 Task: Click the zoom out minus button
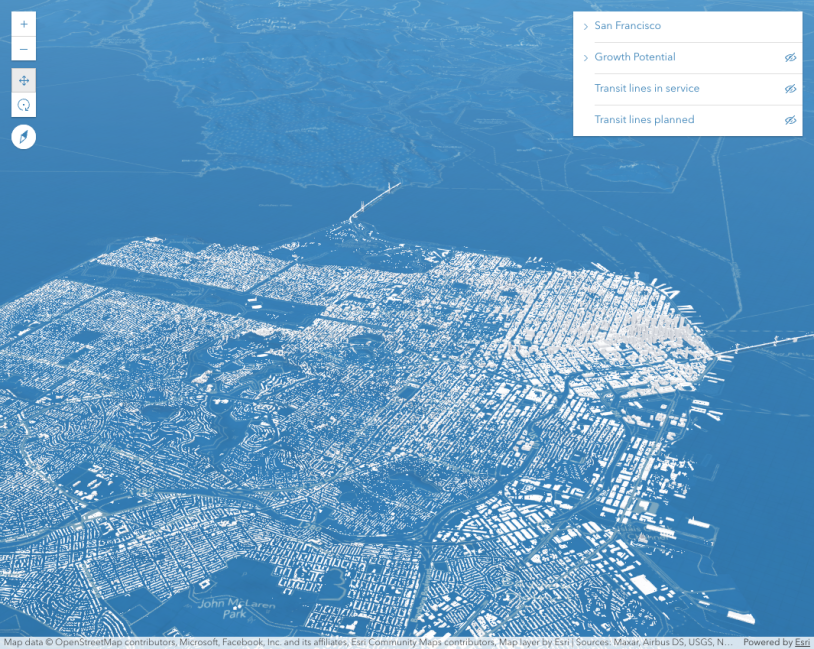(24, 49)
